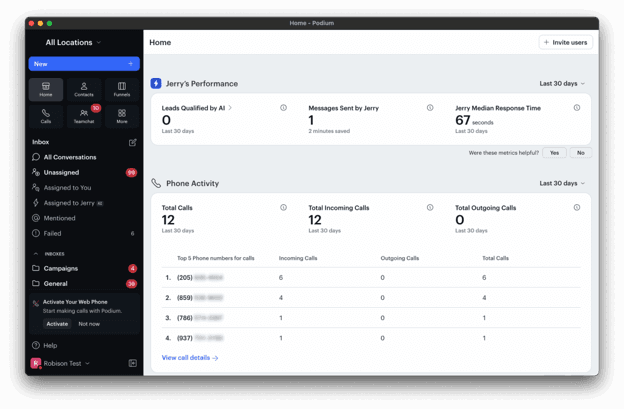This screenshot has height=409, width=624.
Task: Answer Yes to metrics helpful
Action: click(x=554, y=153)
